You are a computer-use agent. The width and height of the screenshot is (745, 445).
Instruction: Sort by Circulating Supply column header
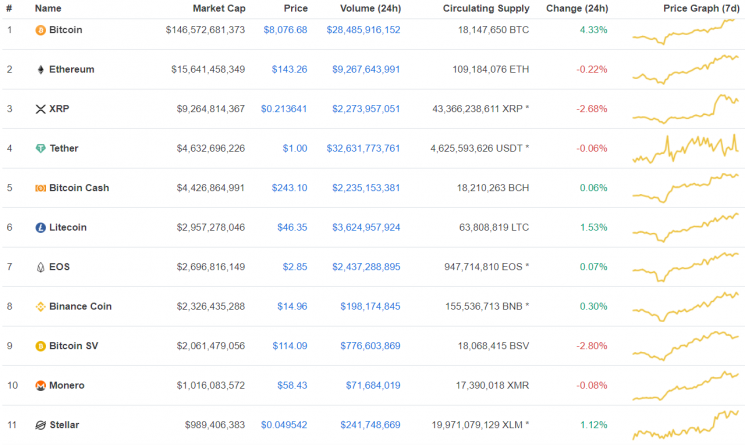[486, 9]
